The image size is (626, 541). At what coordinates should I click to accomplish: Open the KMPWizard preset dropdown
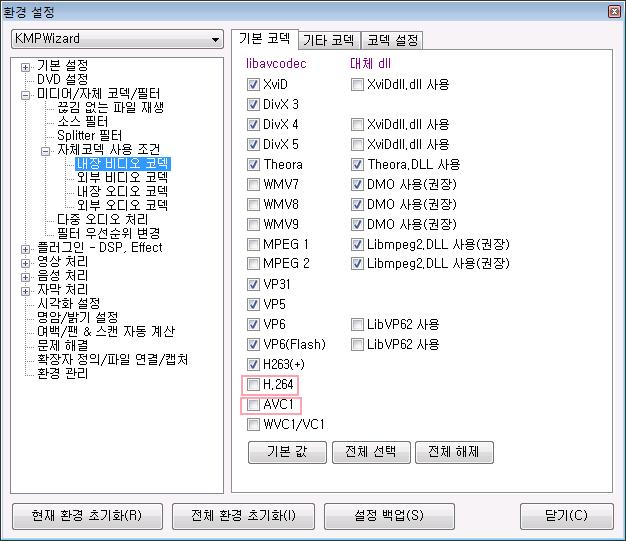[x=215, y=39]
